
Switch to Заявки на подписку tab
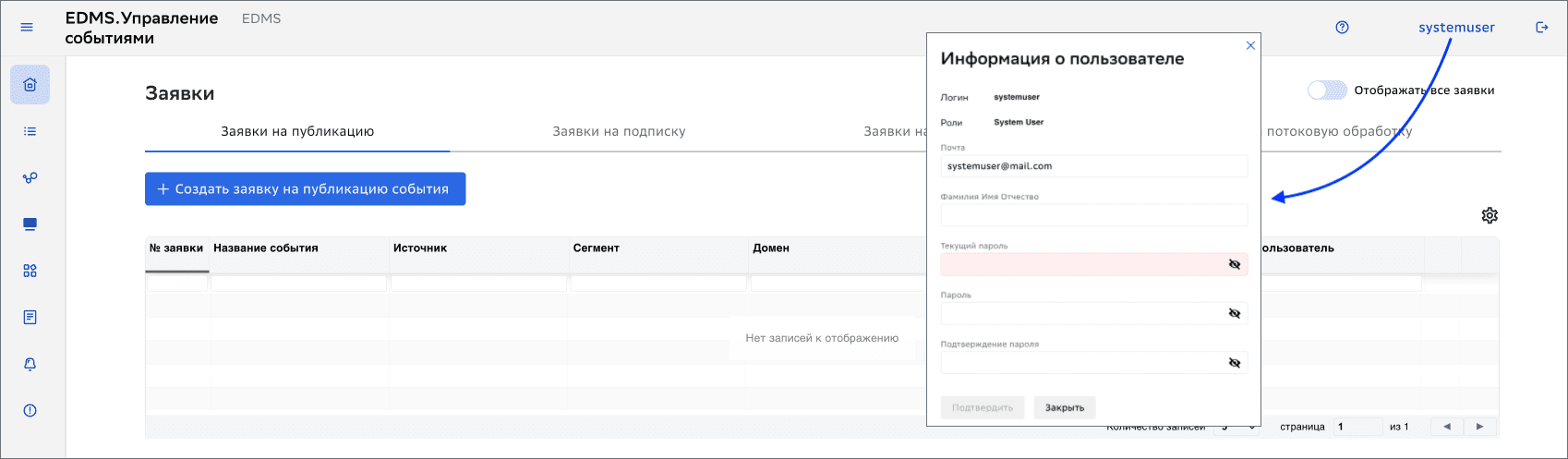pyautogui.click(x=619, y=131)
